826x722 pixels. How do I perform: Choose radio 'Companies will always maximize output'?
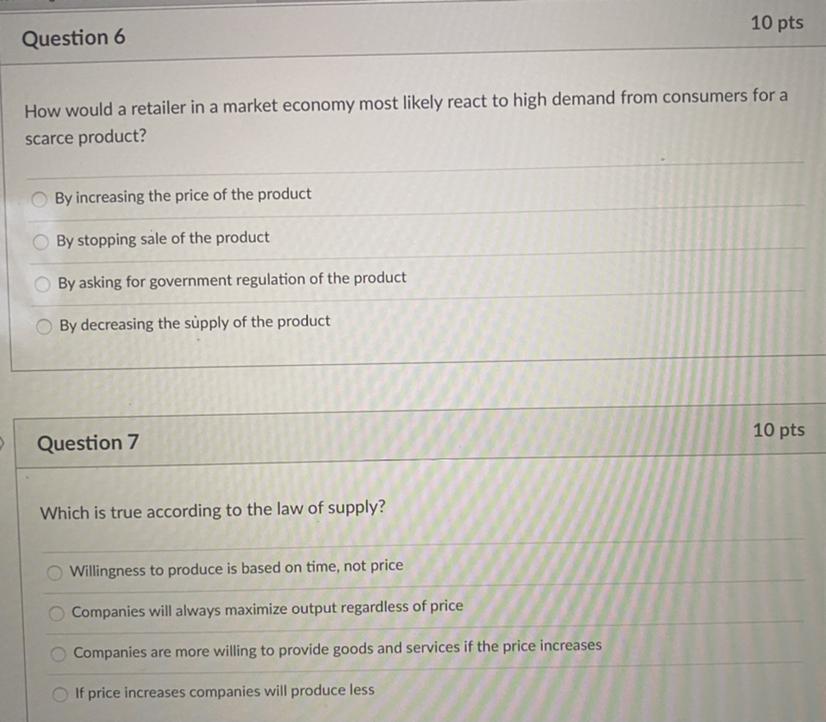(56, 613)
